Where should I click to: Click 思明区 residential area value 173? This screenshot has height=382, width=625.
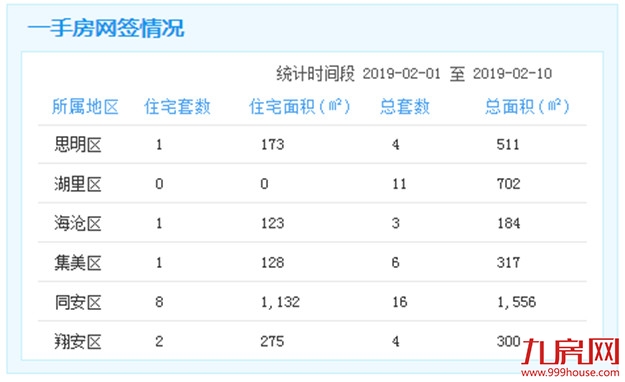273,144
